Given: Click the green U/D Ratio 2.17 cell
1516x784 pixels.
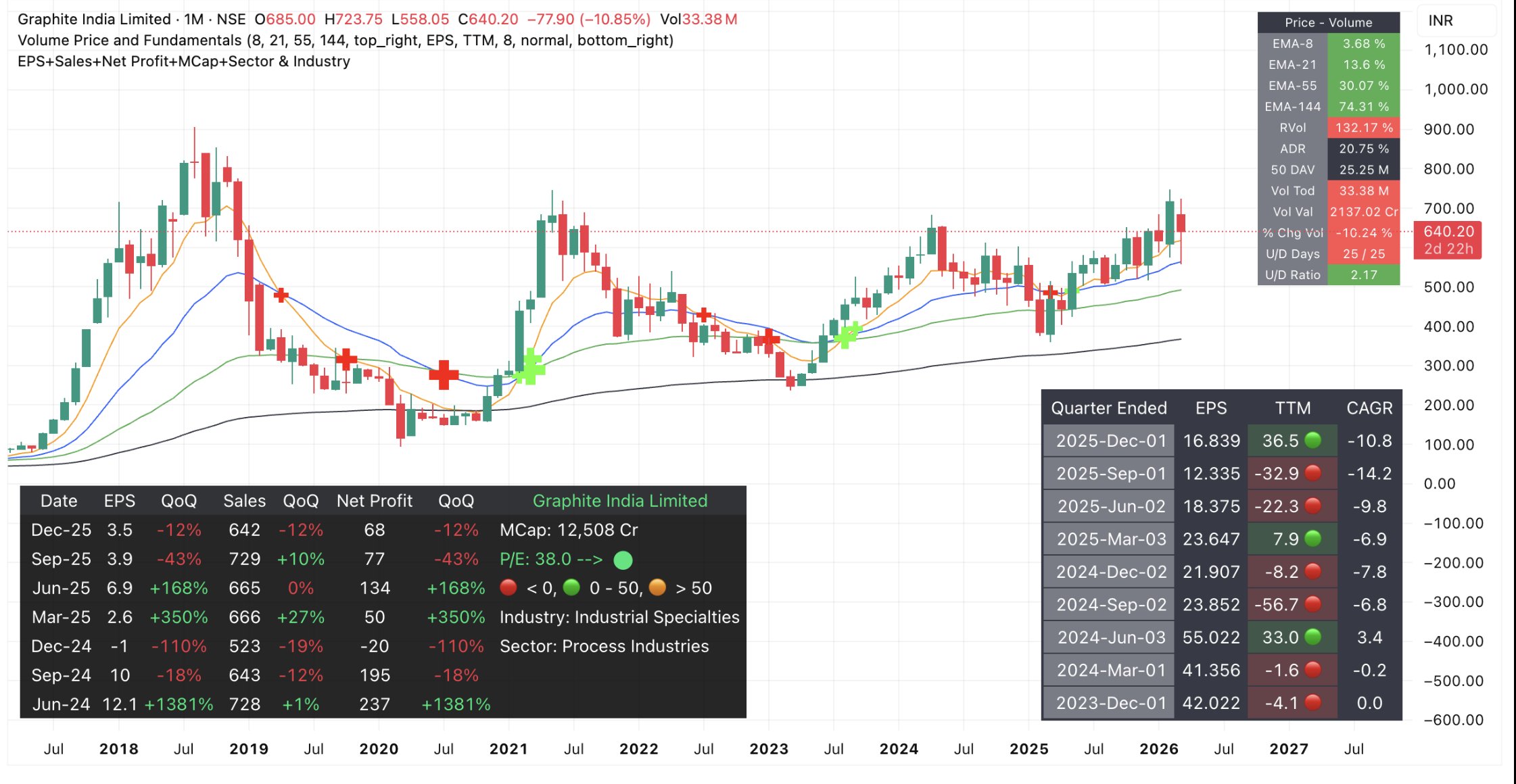Looking at the screenshot, I should [x=1363, y=275].
